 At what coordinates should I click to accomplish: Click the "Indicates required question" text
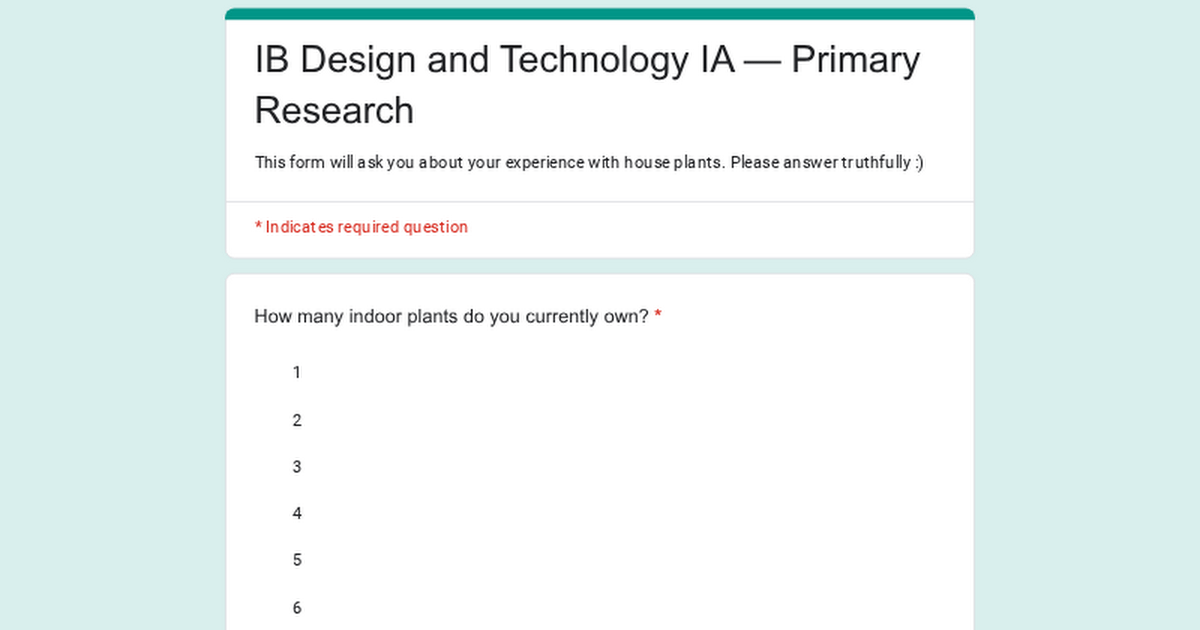(366, 227)
